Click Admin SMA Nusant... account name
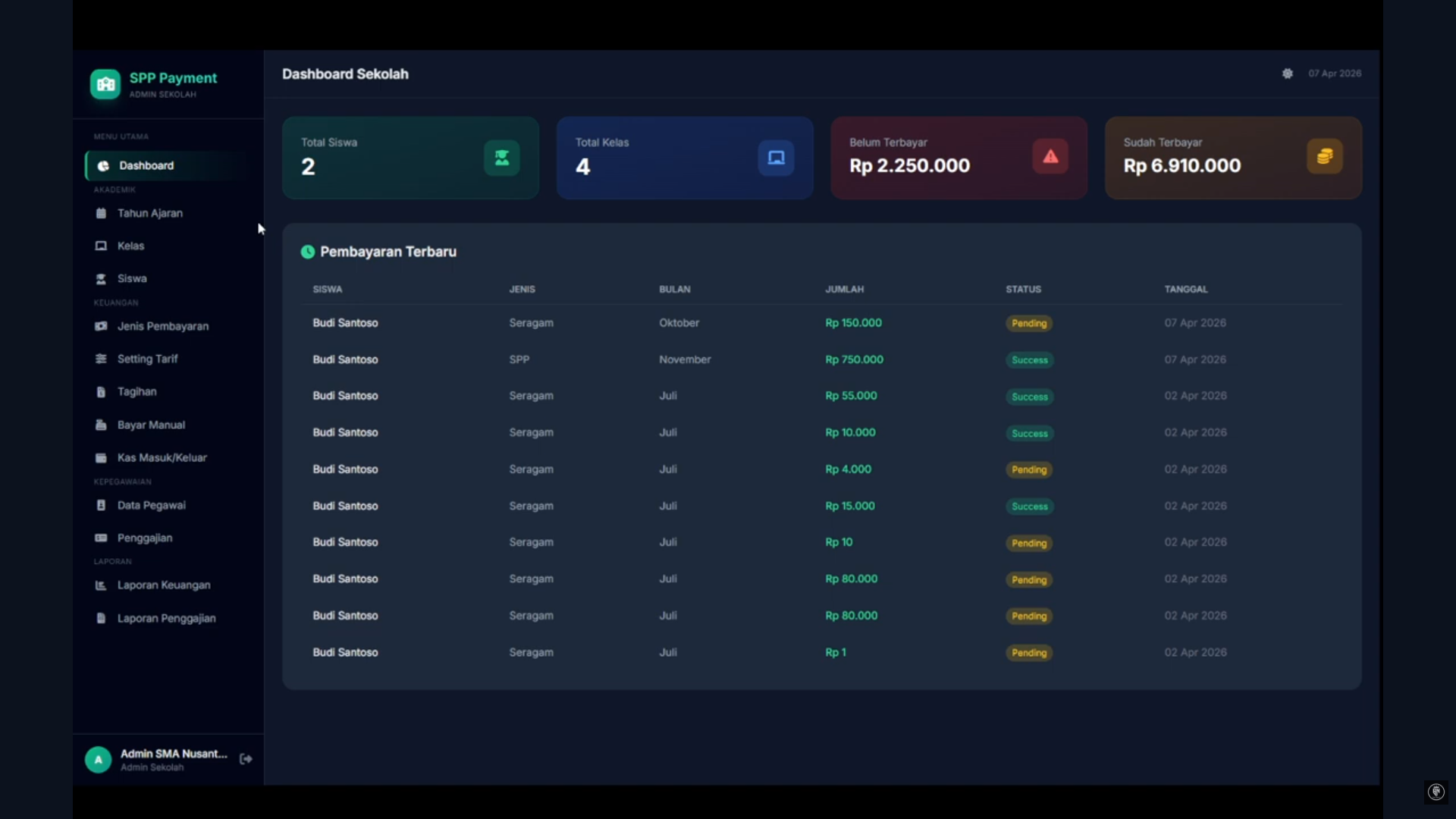The height and width of the screenshot is (819, 1456). 174,754
